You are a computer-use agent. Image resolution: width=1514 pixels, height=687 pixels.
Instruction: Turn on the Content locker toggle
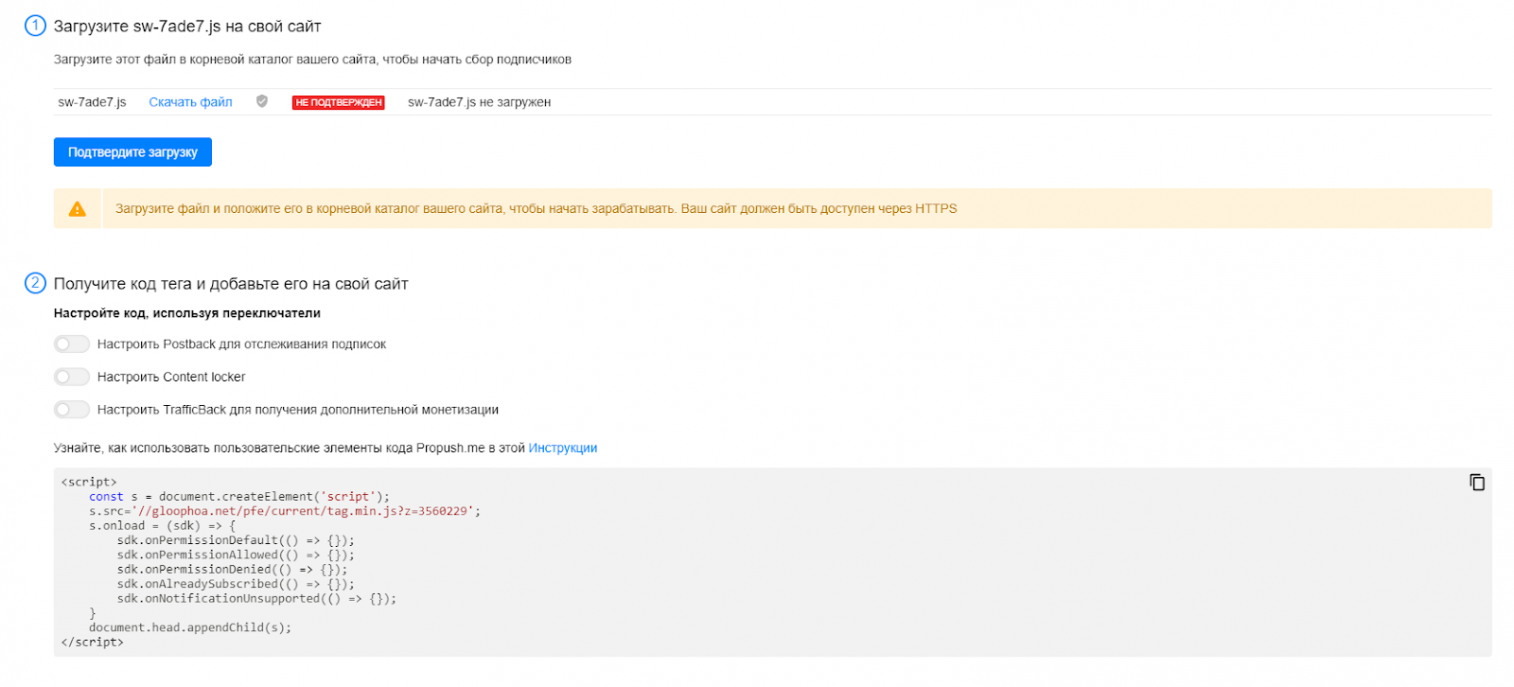(72, 377)
